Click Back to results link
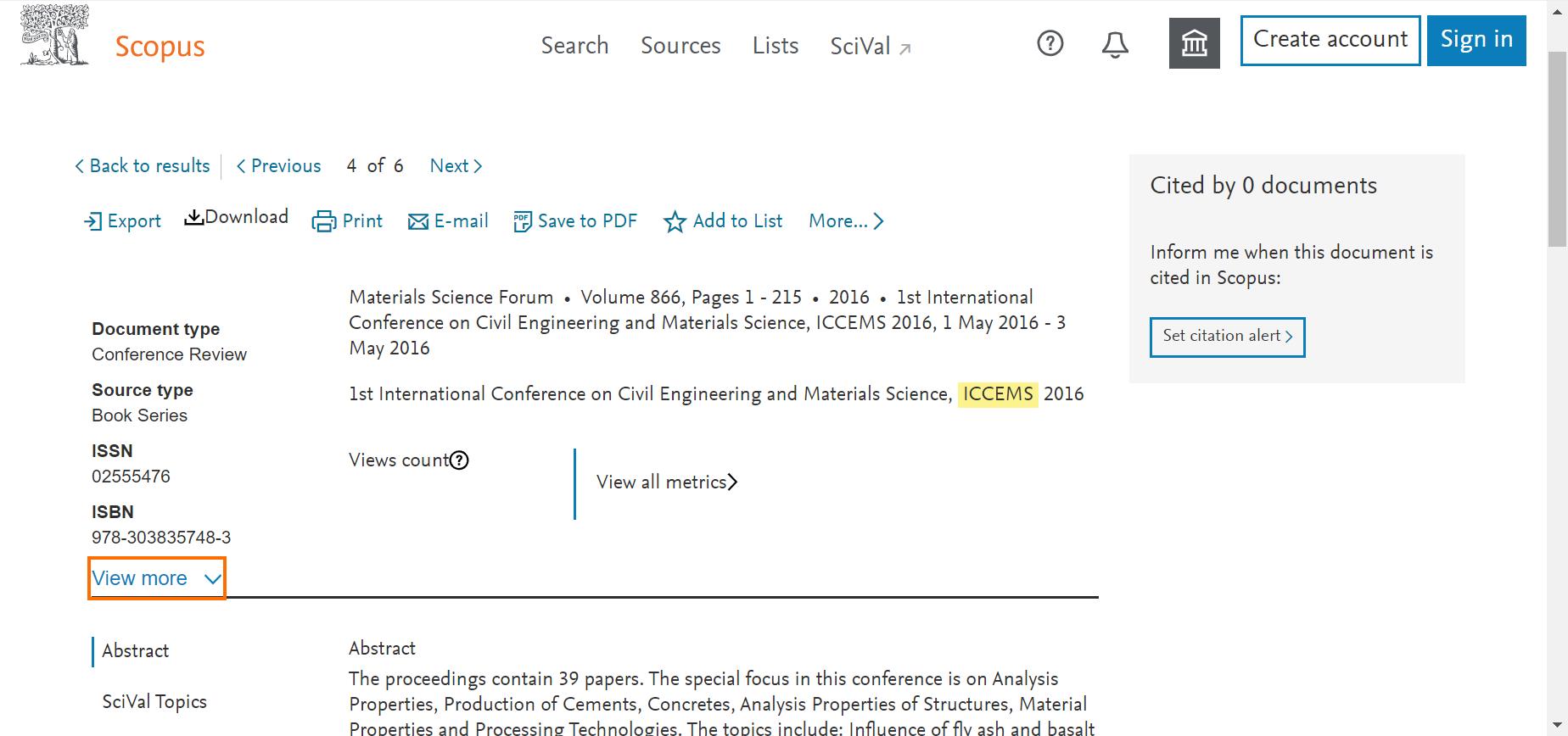Image resolution: width=1568 pixels, height=736 pixels. click(143, 166)
